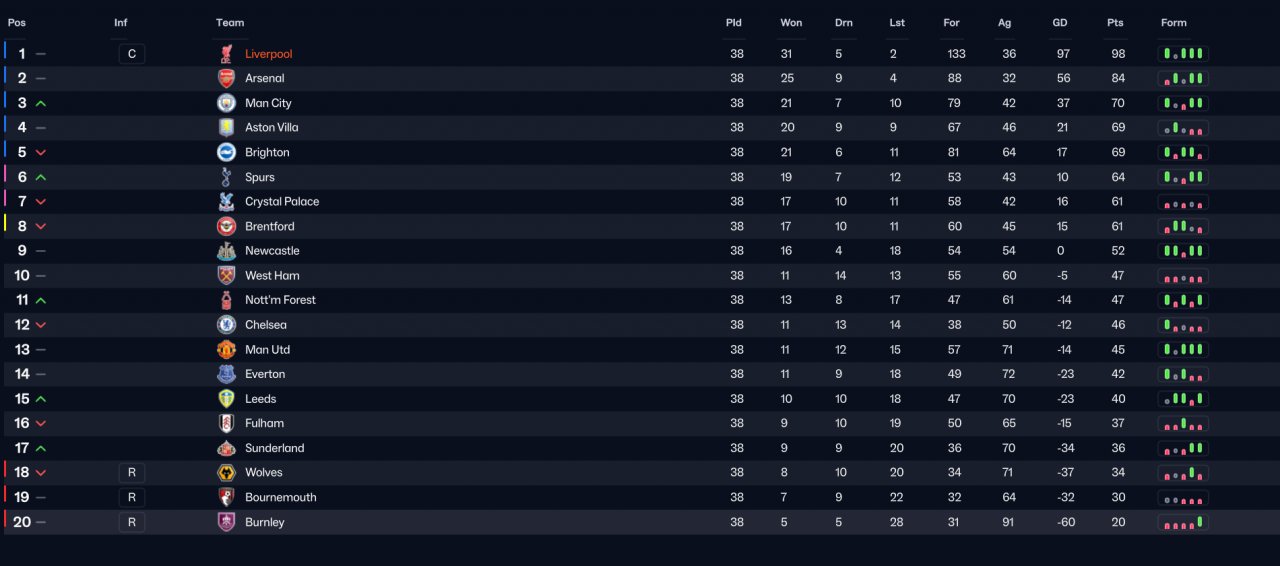The width and height of the screenshot is (1280, 566).
Task: Click the Wolves badge icon
Action: pos(226,473)
